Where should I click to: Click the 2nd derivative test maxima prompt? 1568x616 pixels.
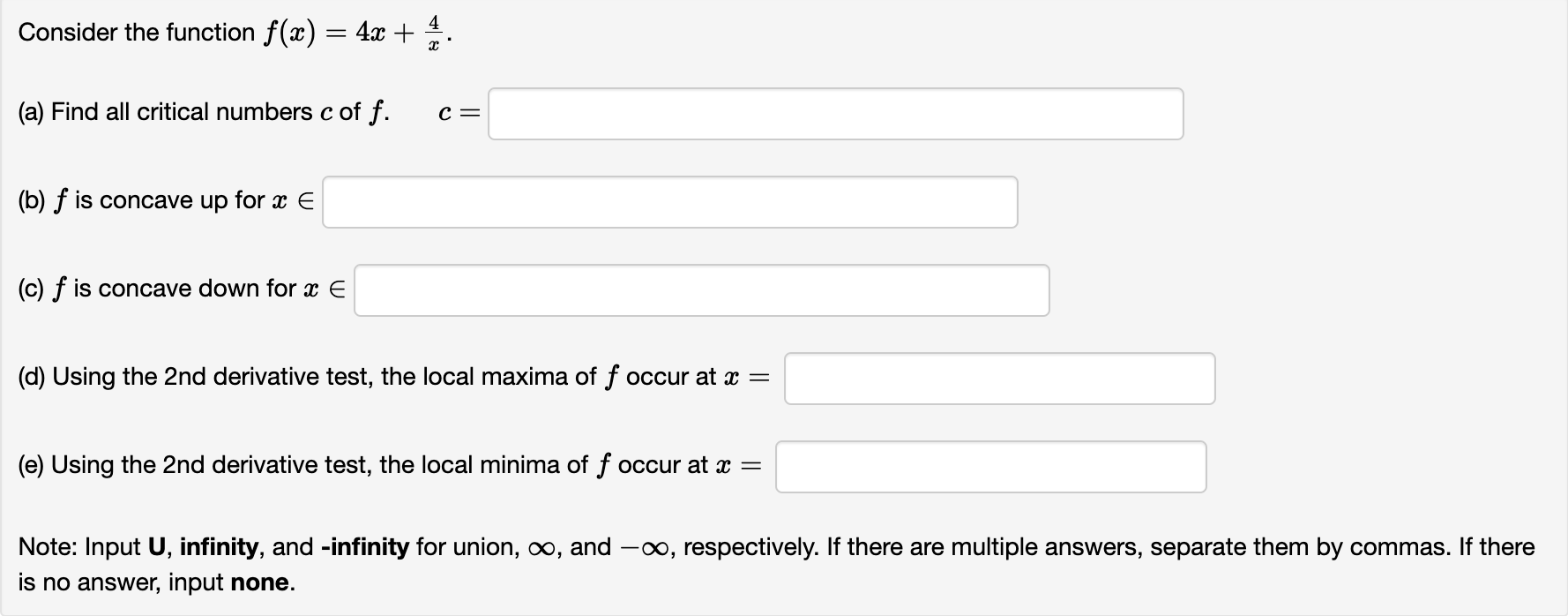(388, 377)
